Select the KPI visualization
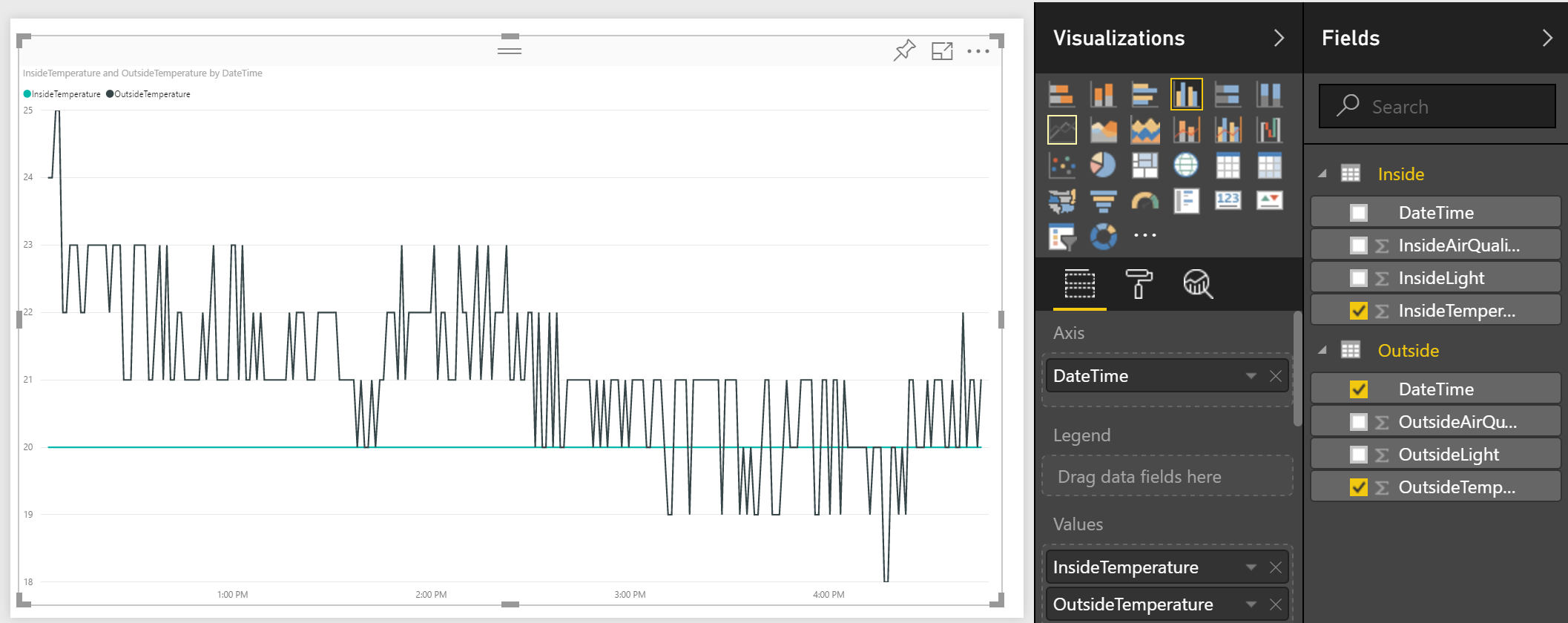 (1269, 200)
